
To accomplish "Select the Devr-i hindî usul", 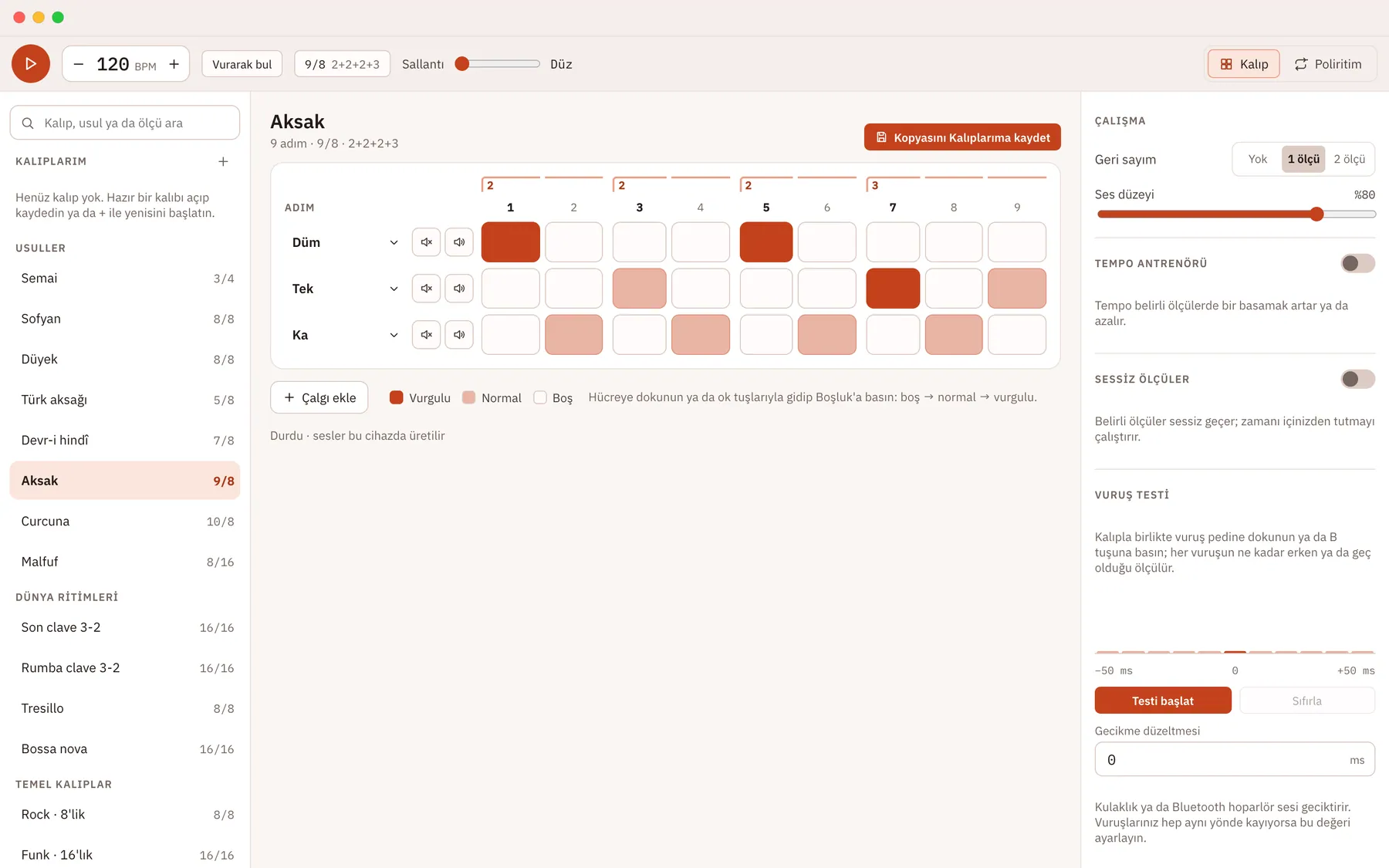I will coord(125,441).
